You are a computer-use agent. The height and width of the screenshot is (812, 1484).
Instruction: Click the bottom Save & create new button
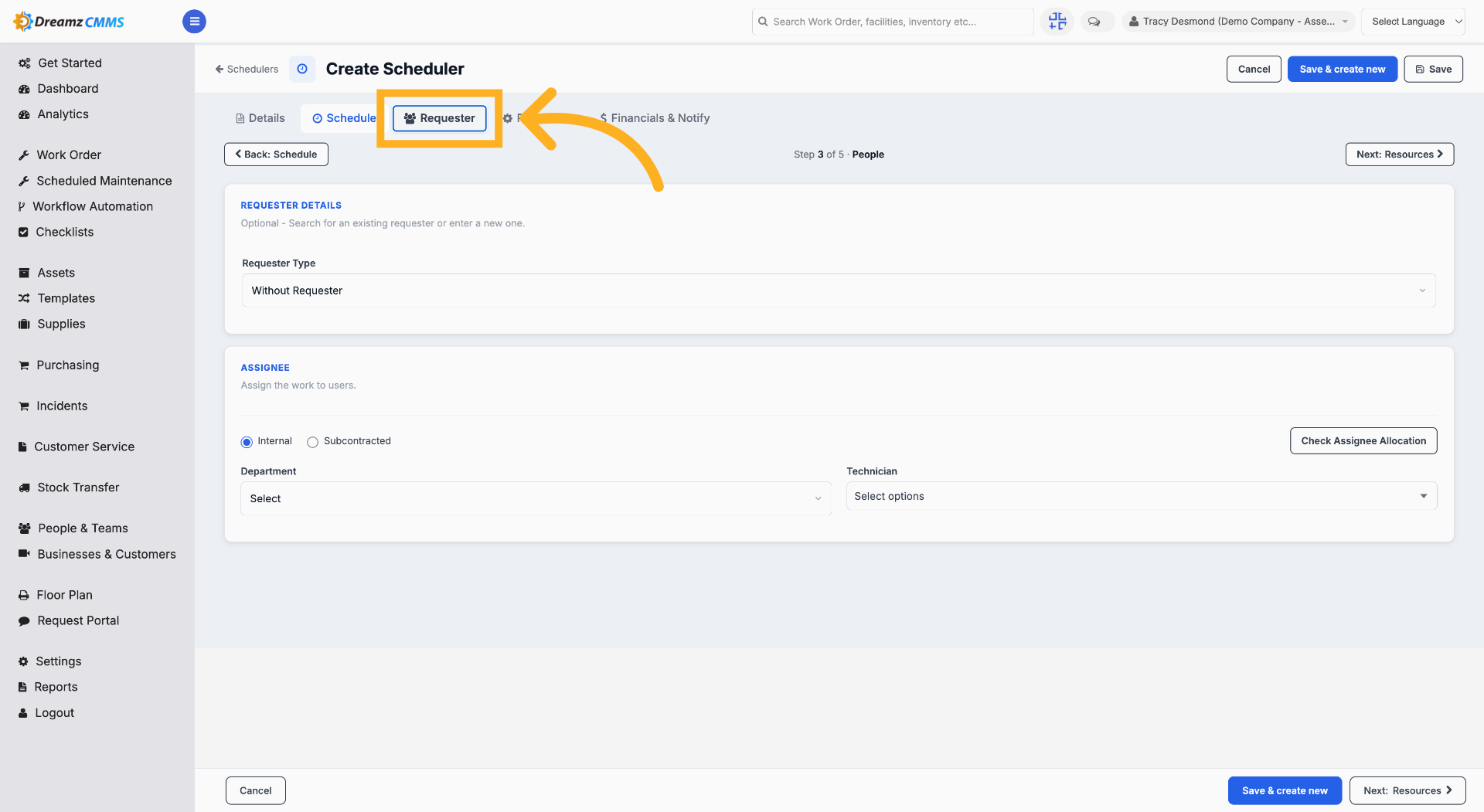tap(1285, 790)
